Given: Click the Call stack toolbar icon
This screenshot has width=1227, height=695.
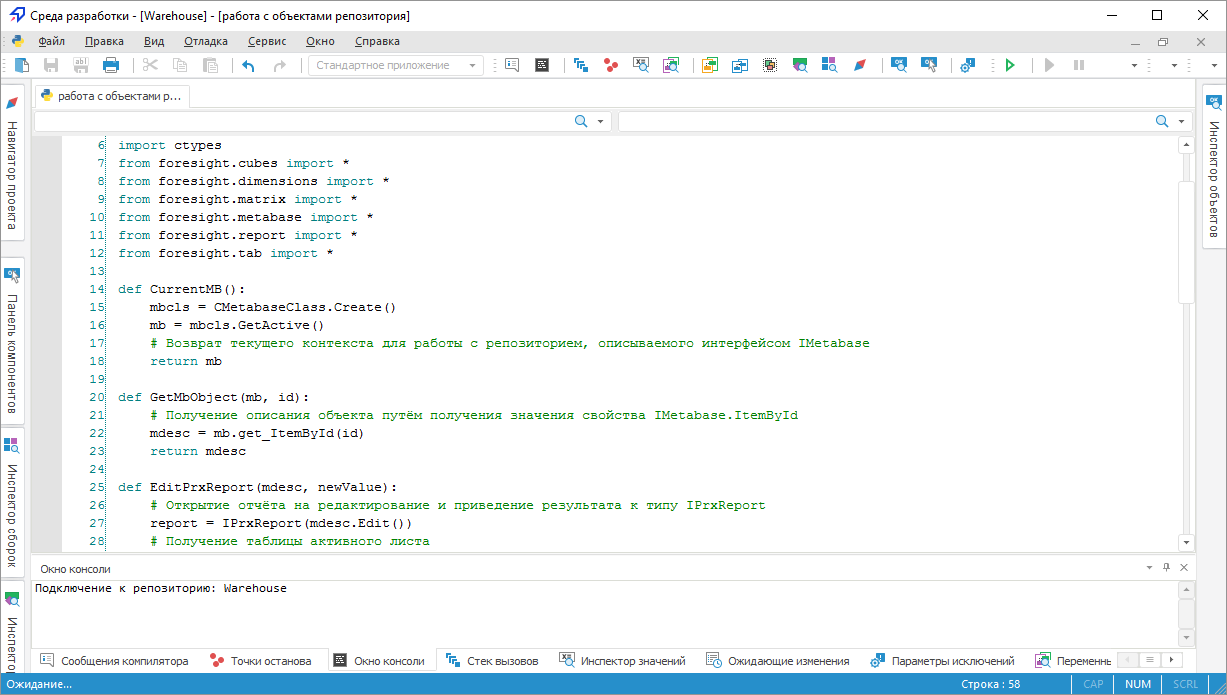Looking at the screenshot, I should (580, 65).
